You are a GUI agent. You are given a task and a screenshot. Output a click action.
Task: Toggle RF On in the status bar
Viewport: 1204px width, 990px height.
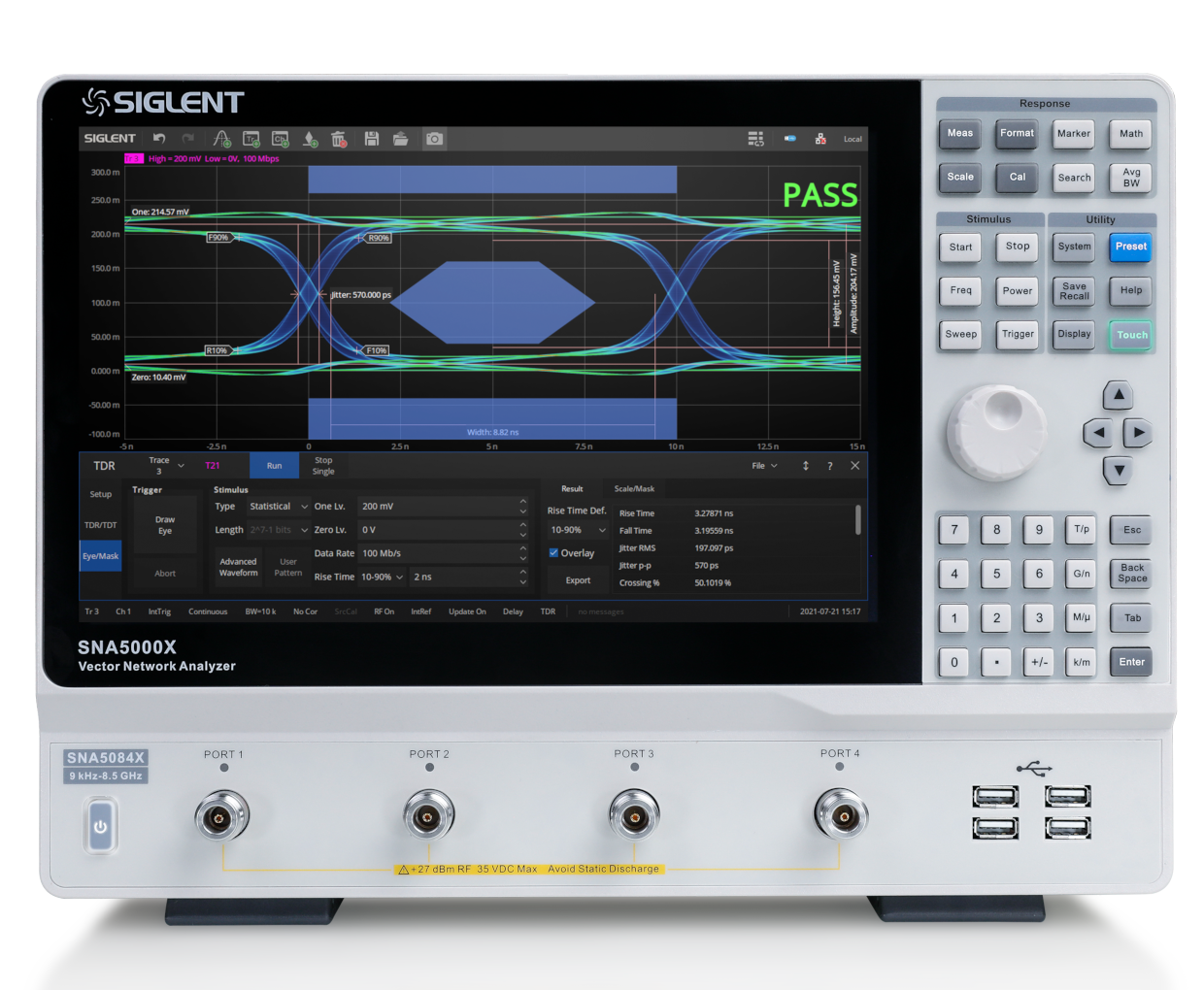pyautogui.click(x=384, y=611)
